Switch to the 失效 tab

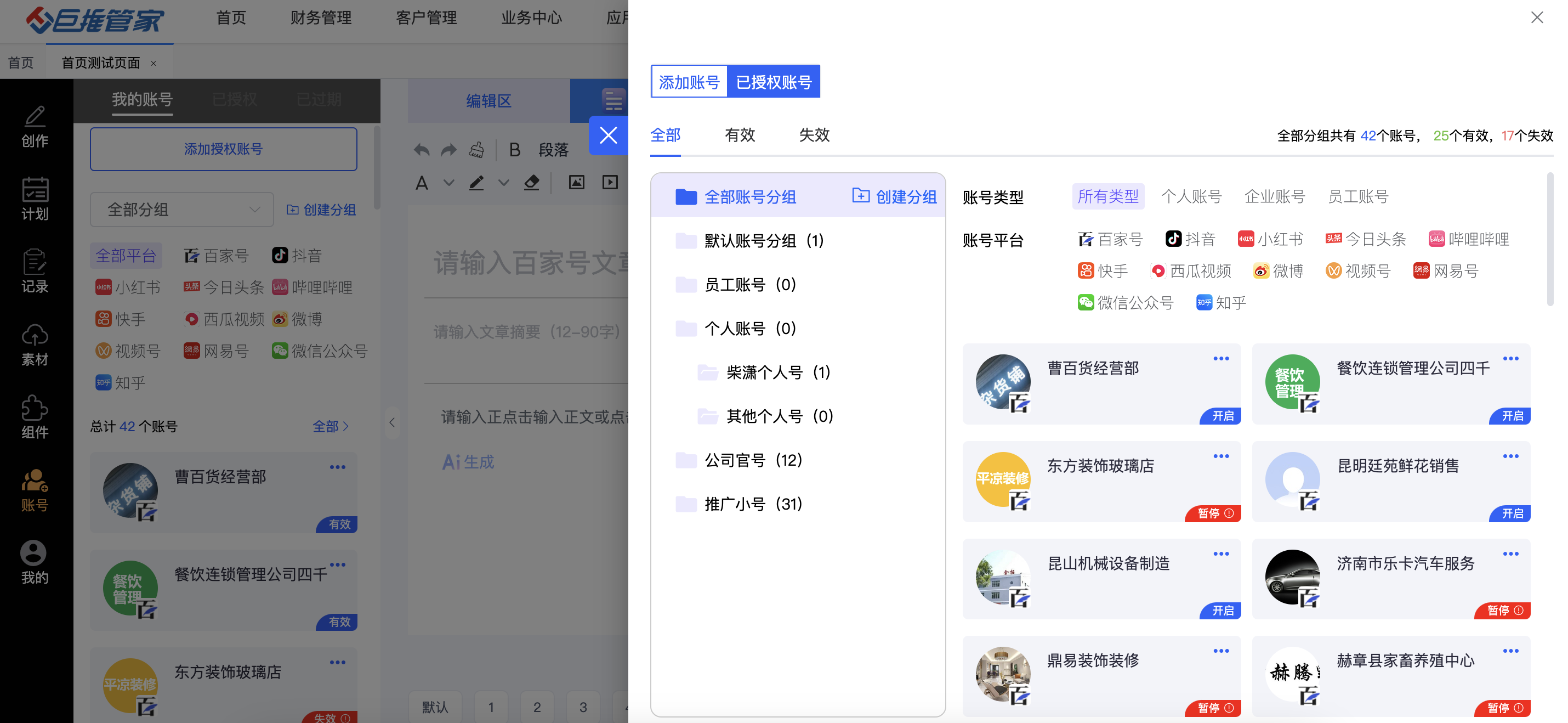pyautogui.click(x=814, y=135)
